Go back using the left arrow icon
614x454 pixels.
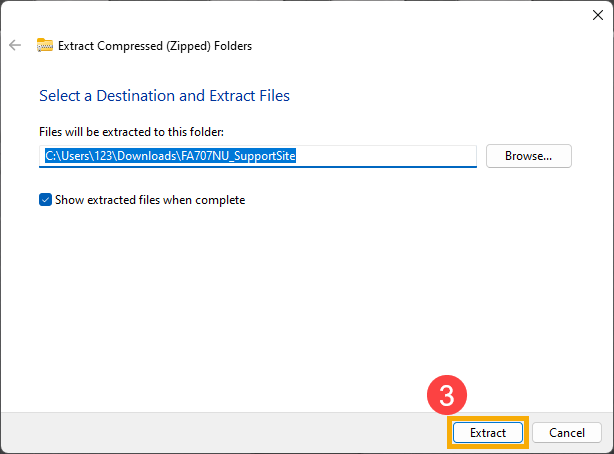coord(15,45)
